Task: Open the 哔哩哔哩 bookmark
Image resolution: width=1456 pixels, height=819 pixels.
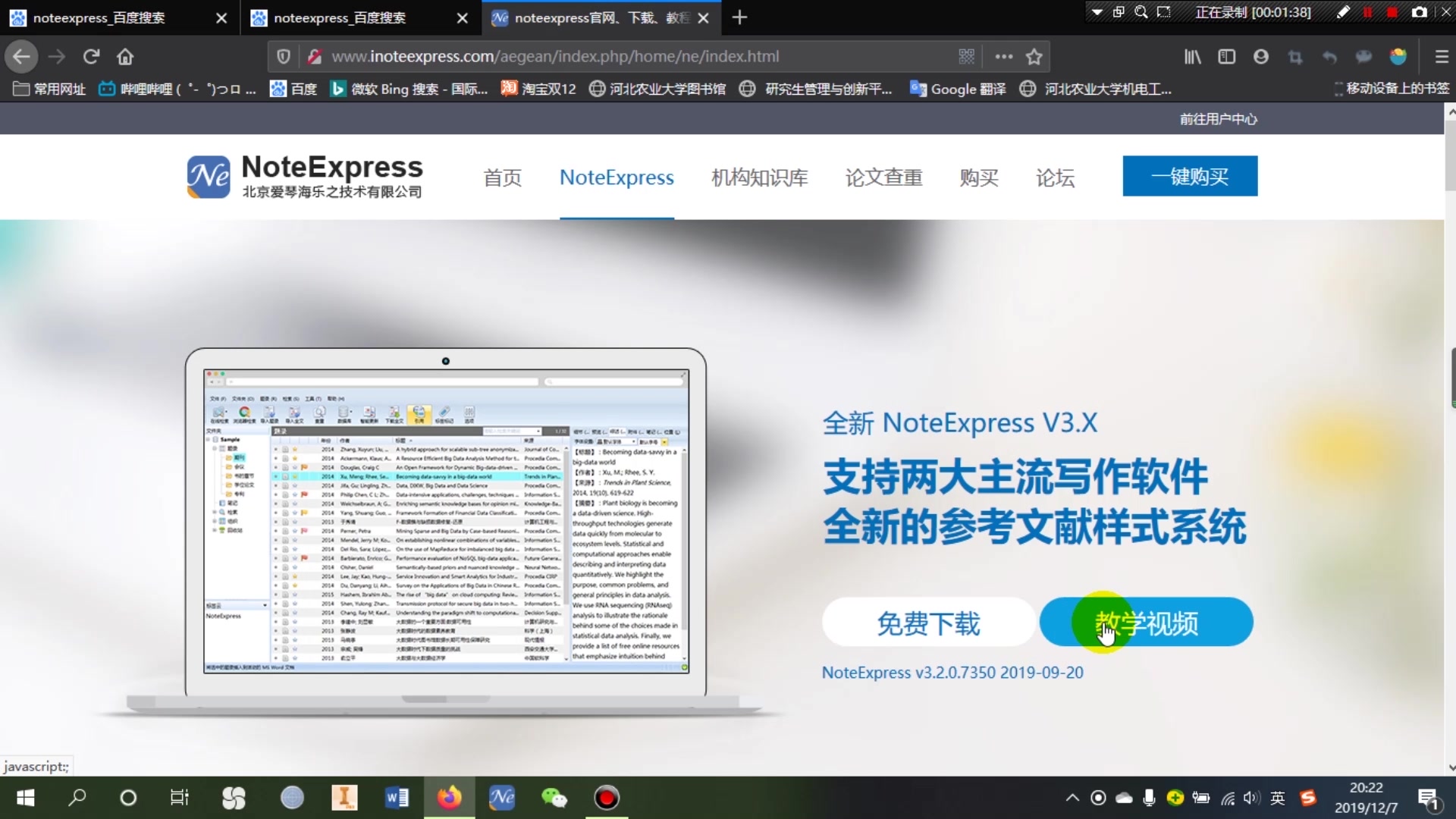Action: point(177,89)
